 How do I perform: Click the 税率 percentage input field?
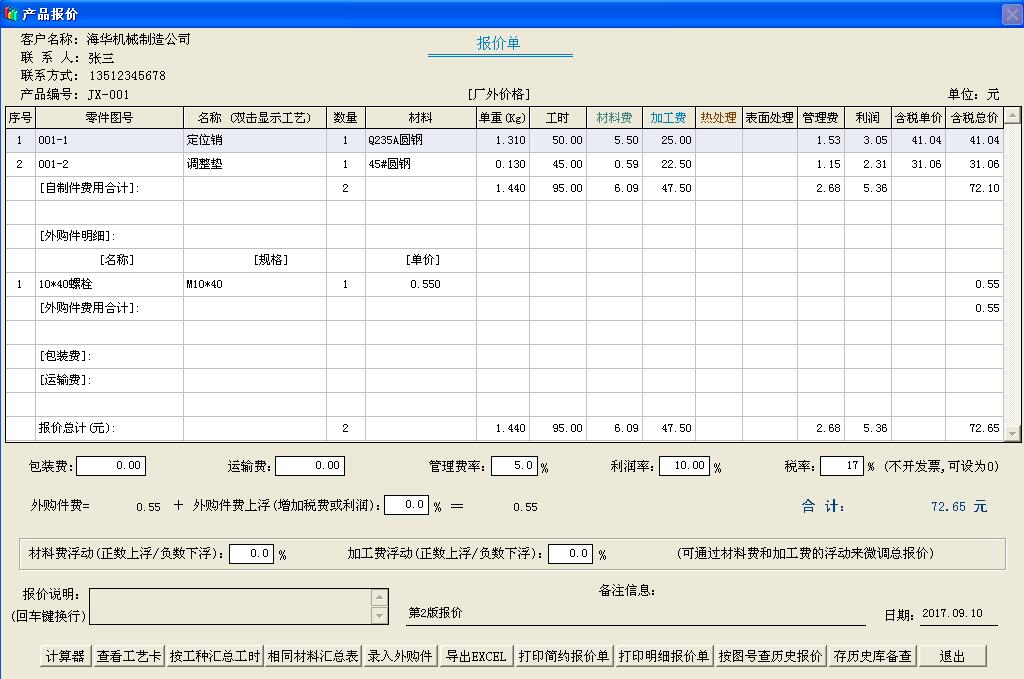click(x=842, y=464)
